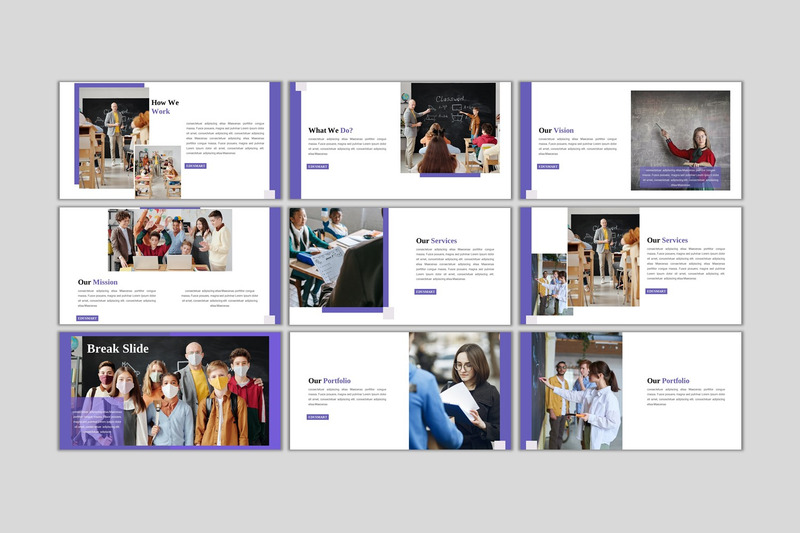Select the blackboard classroom photo on 'What We Do?' slide
800x533 pixels.
tap(448, 127)
